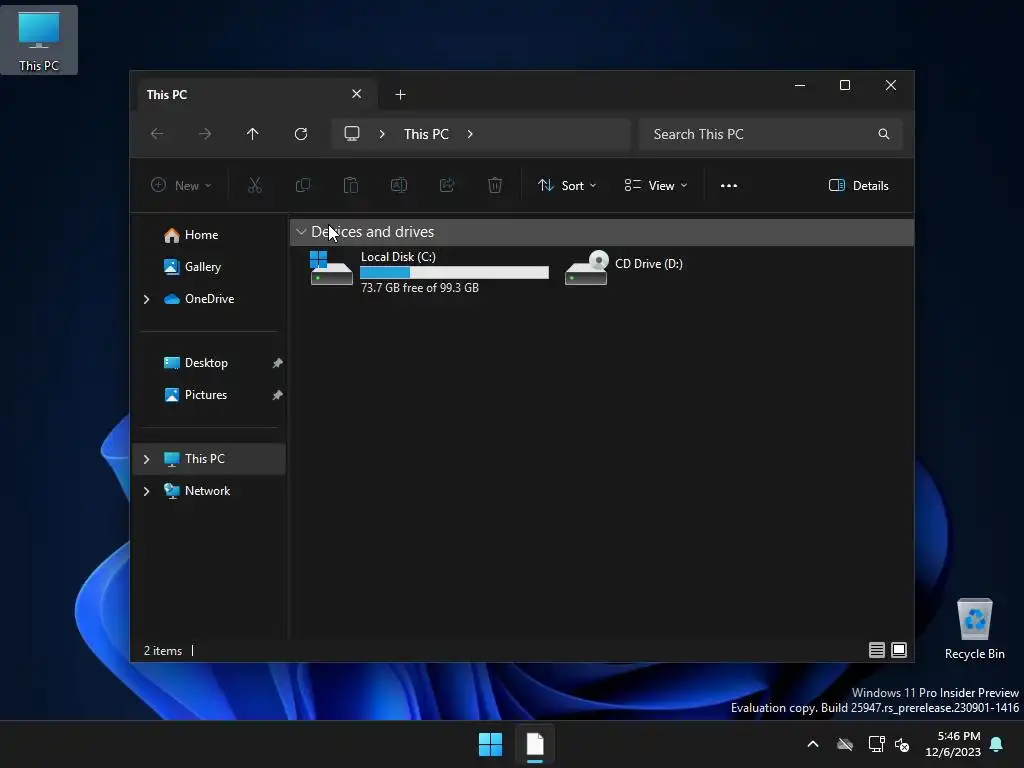The height and width of the screenshot is (768, 1024).
Task: Toggle the Details pane button
Action: [x=858, y=185]
